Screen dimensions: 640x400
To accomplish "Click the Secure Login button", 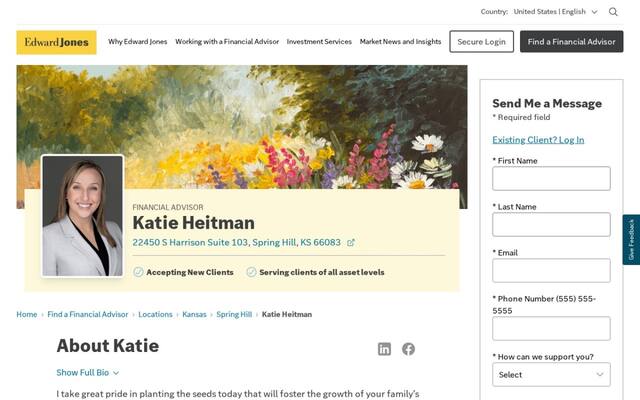I will 481,42.
